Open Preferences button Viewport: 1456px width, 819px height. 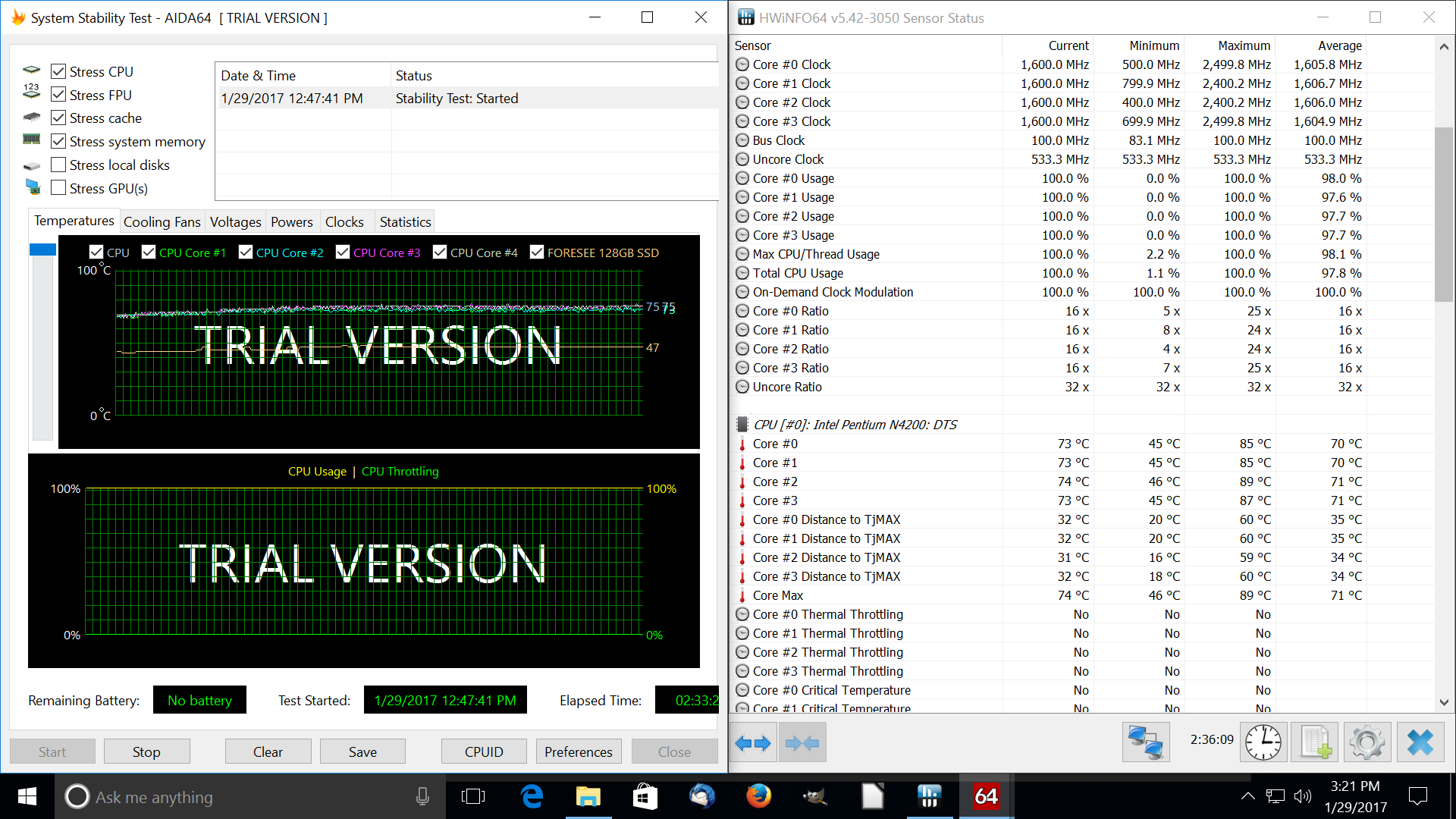click(579, 752)
